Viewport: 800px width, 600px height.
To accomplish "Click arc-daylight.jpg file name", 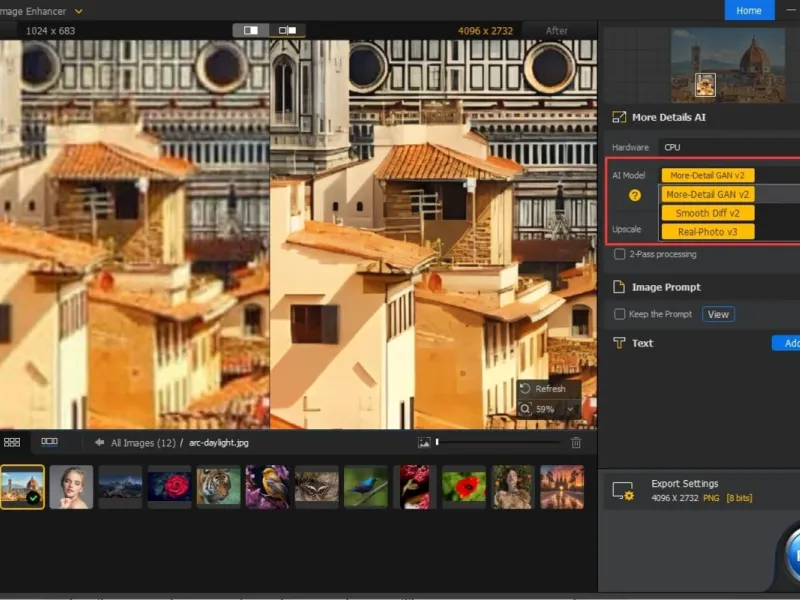I will pyautogui.click(x=219, y=443).
